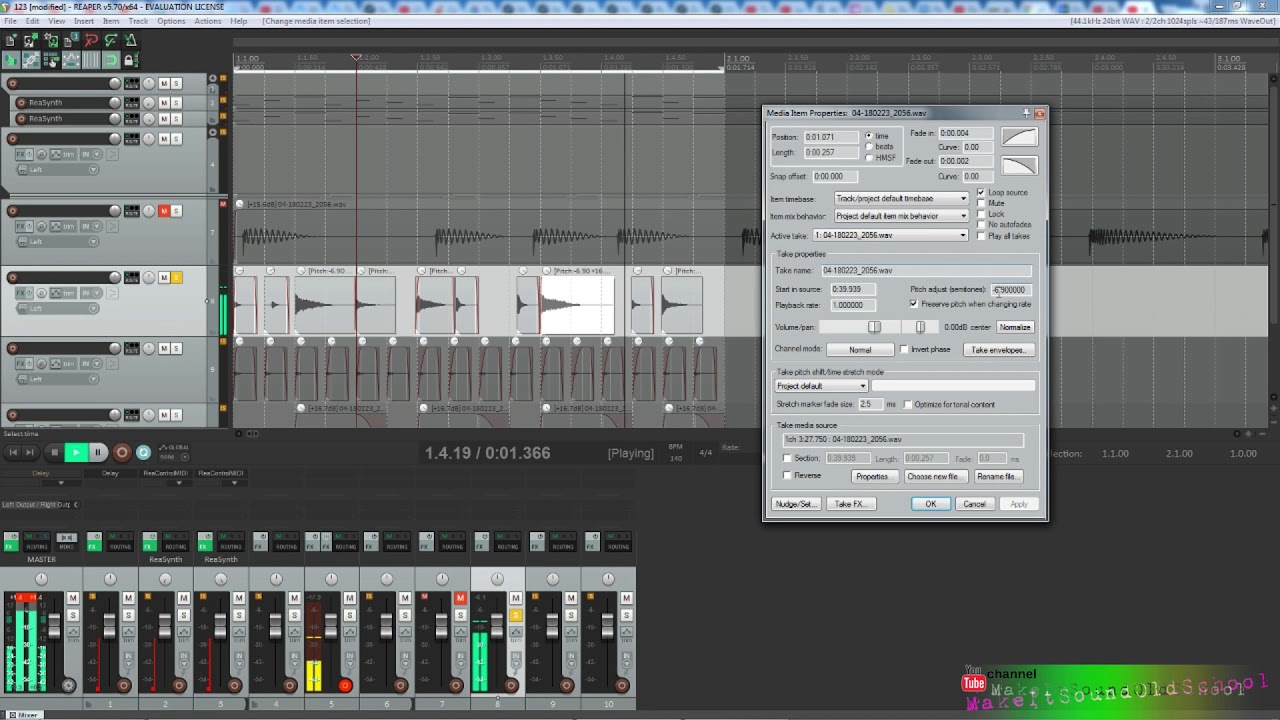The image size is (1280, 720).
Task: Open the View menu
Action: [57, 21]
